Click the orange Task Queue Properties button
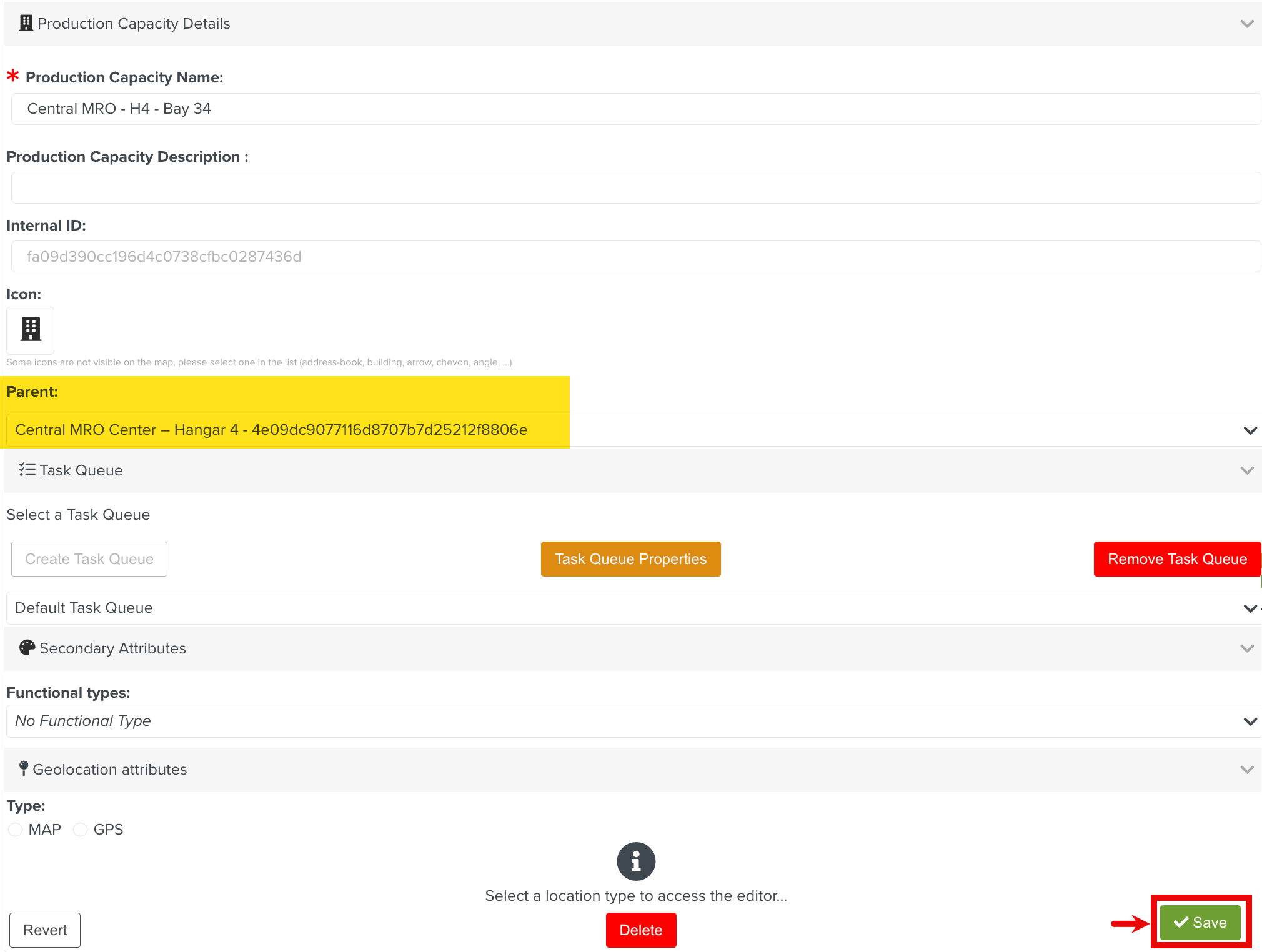 click(x=630, y=559)
